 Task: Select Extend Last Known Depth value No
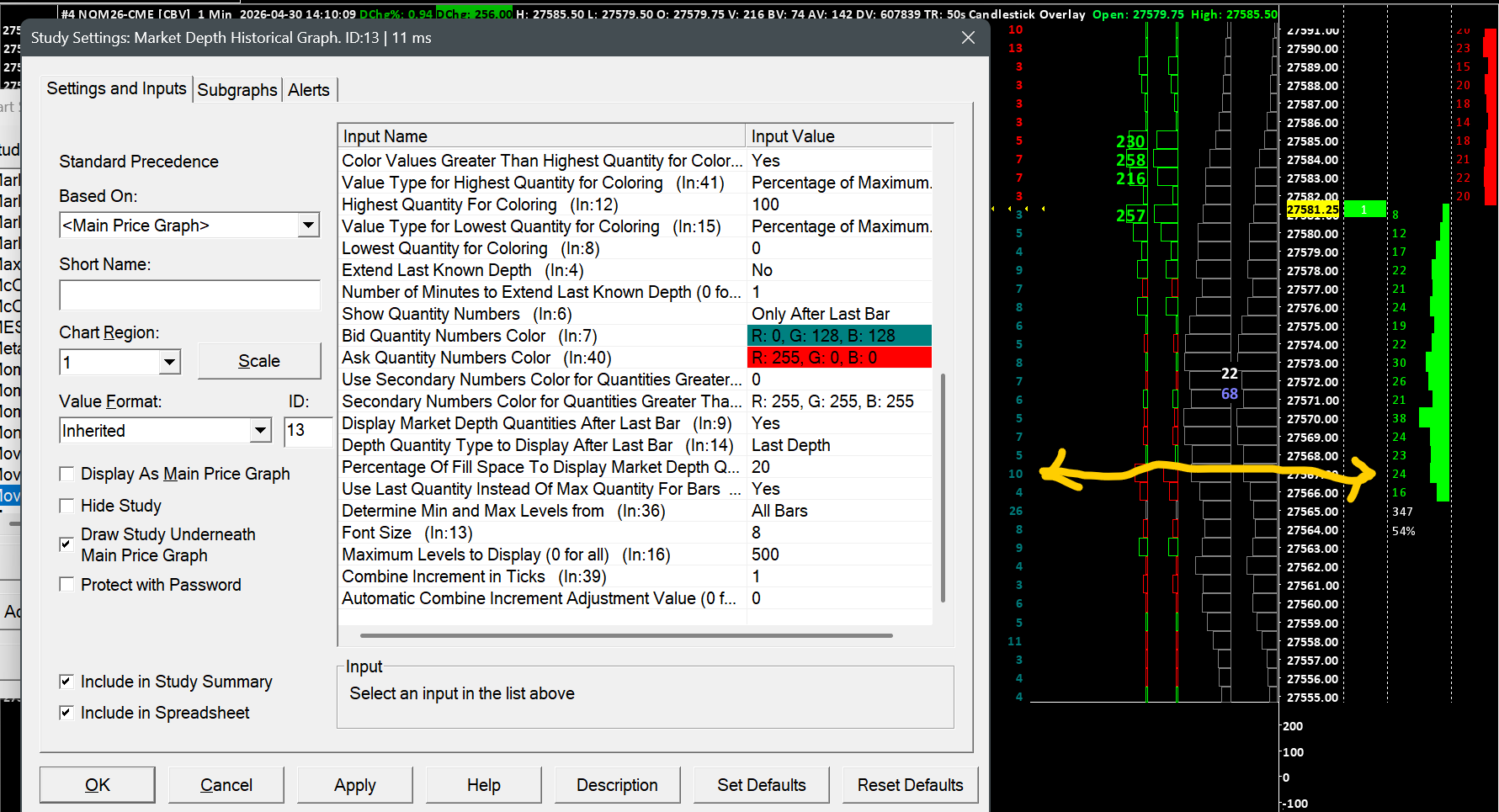pyautogui.click(x=839, y=270)
